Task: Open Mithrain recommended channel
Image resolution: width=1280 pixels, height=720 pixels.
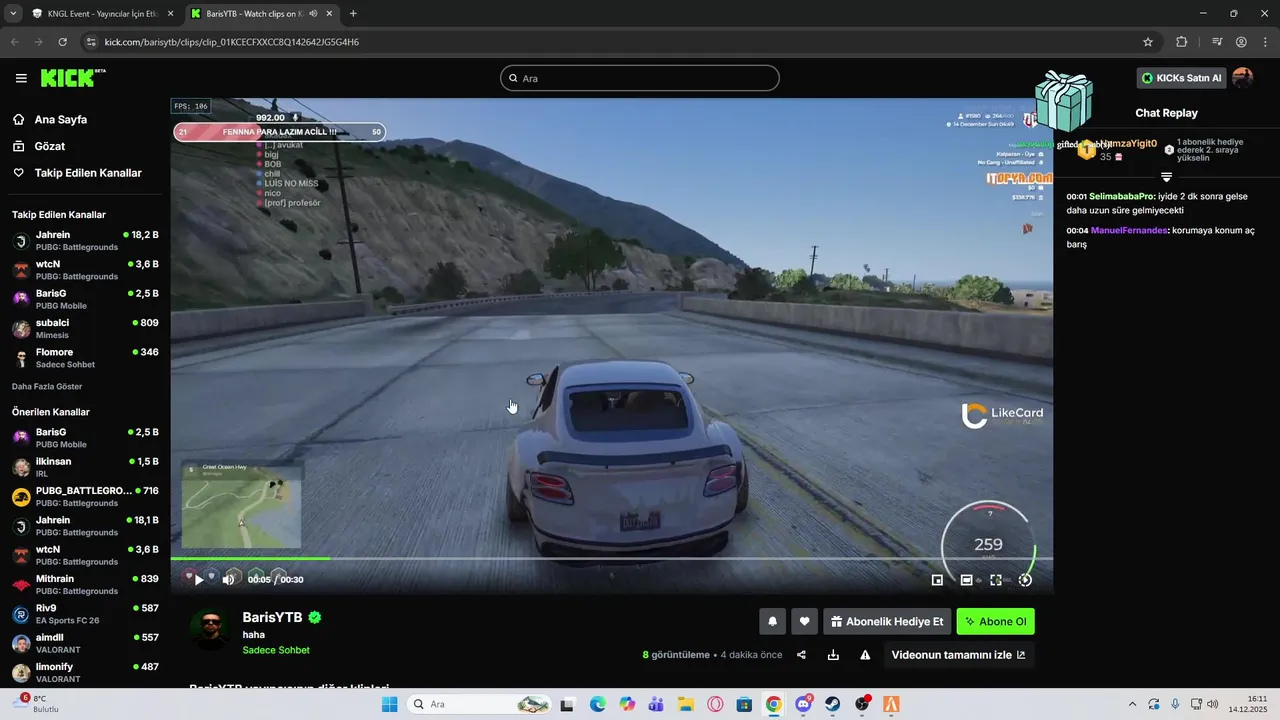Action: click(85, 584)
